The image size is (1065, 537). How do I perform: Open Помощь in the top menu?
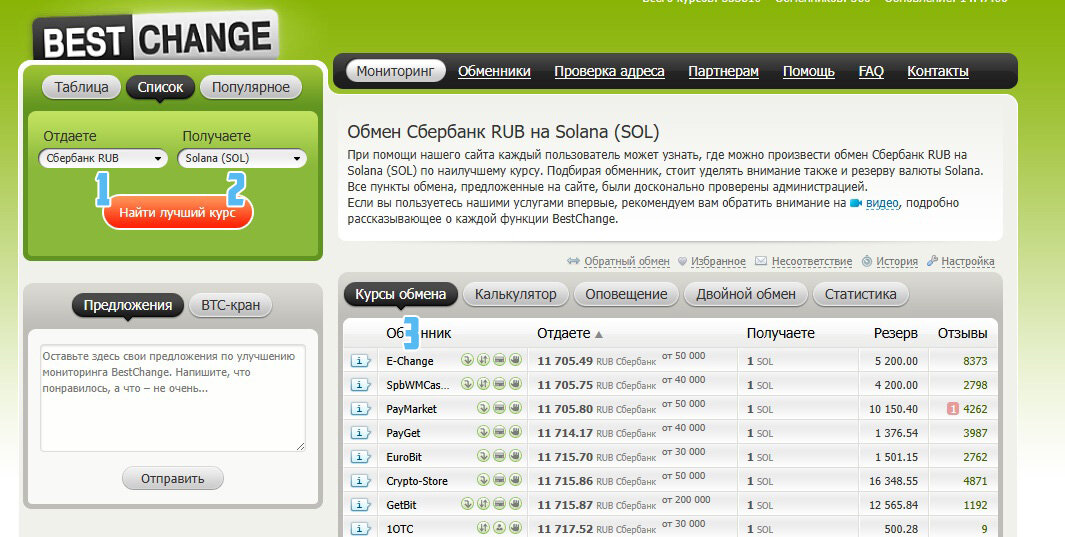click(x=808, y=71)
